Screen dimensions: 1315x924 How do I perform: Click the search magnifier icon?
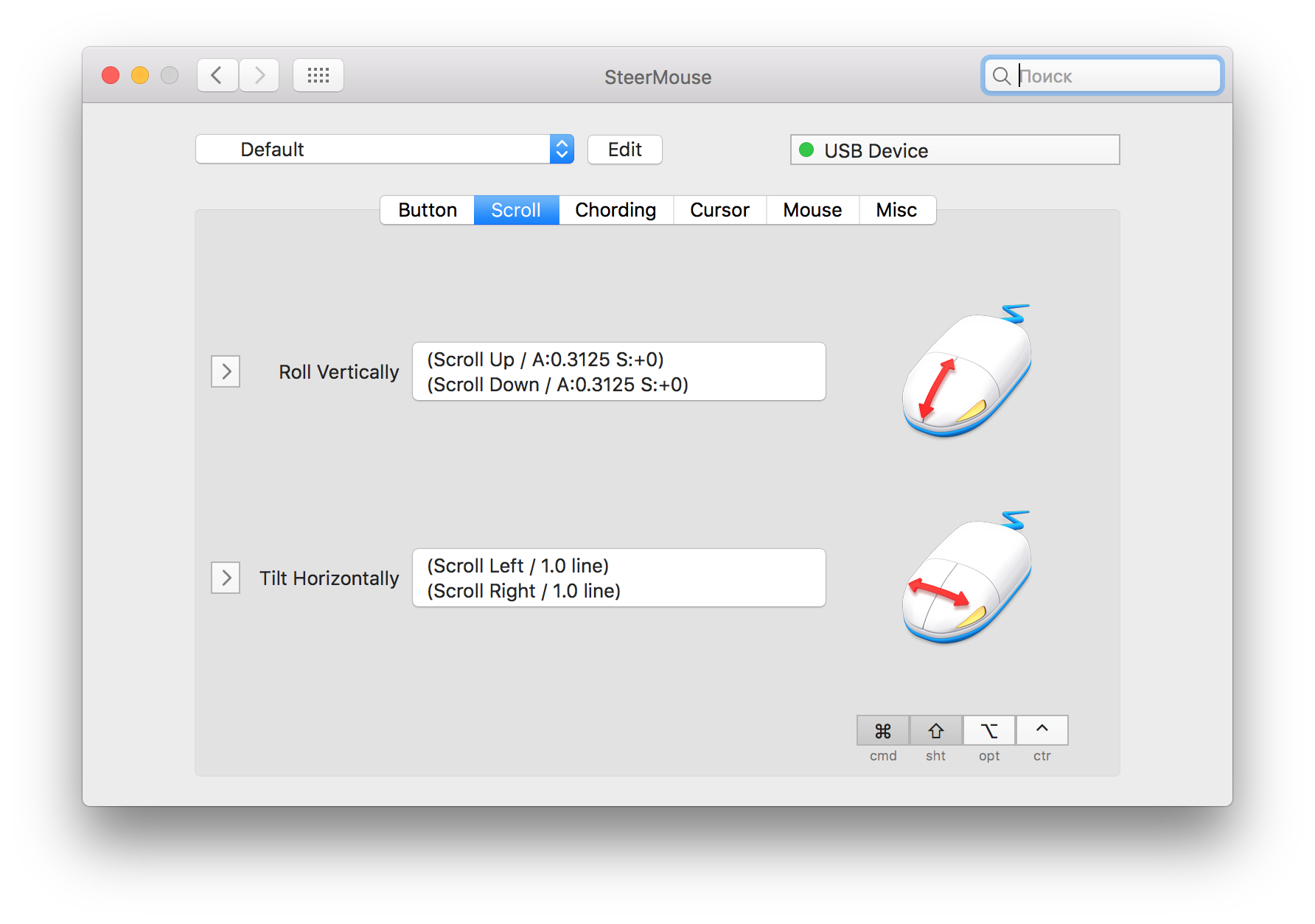(1001, 76)
